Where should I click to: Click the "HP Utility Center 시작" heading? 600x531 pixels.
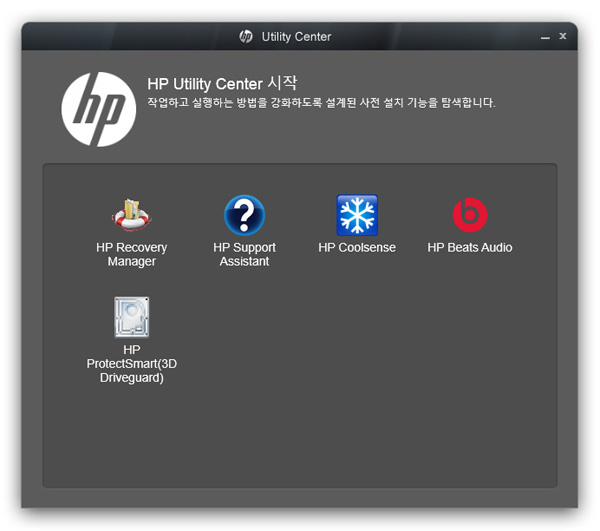(222, 83)
